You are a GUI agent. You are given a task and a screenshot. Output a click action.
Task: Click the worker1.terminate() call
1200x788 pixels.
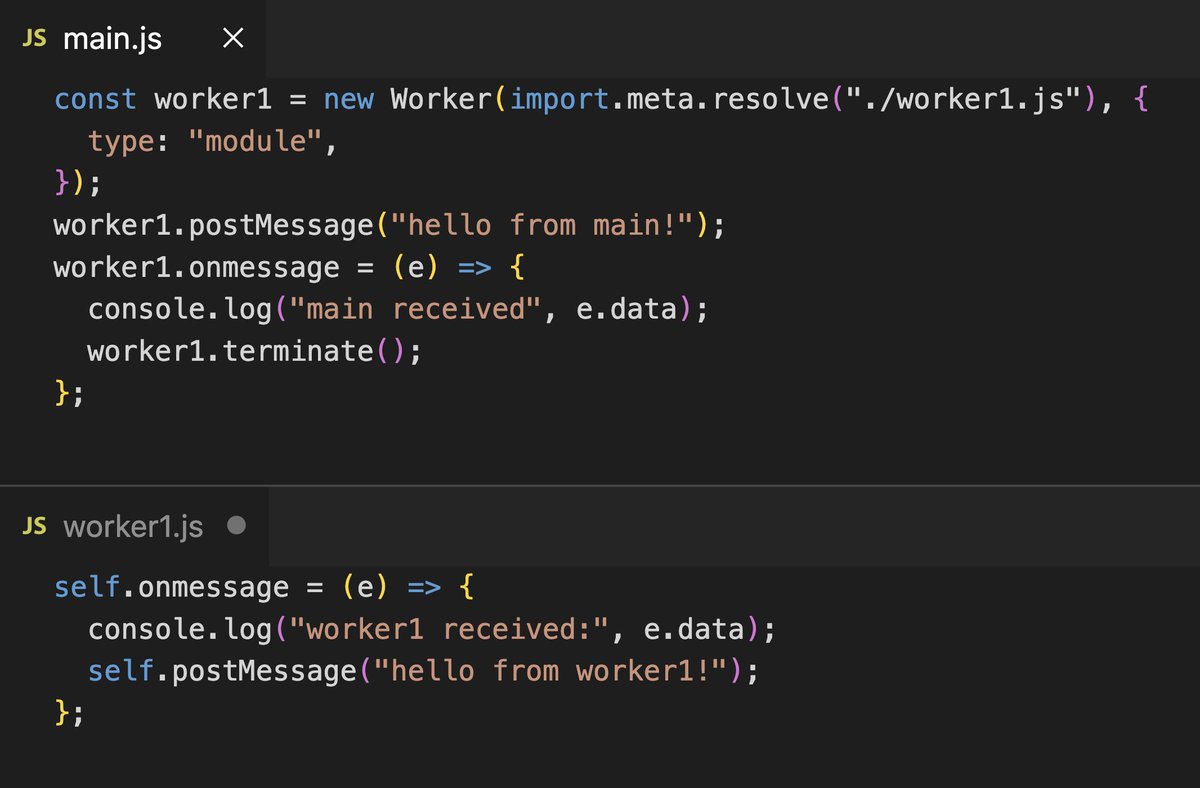254,352
